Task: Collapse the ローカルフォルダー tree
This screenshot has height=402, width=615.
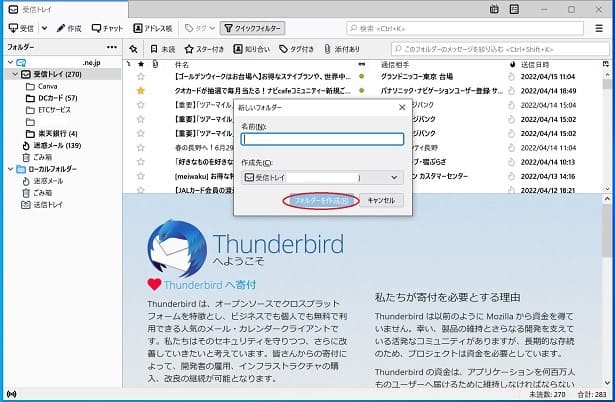Action: (11, 169)
